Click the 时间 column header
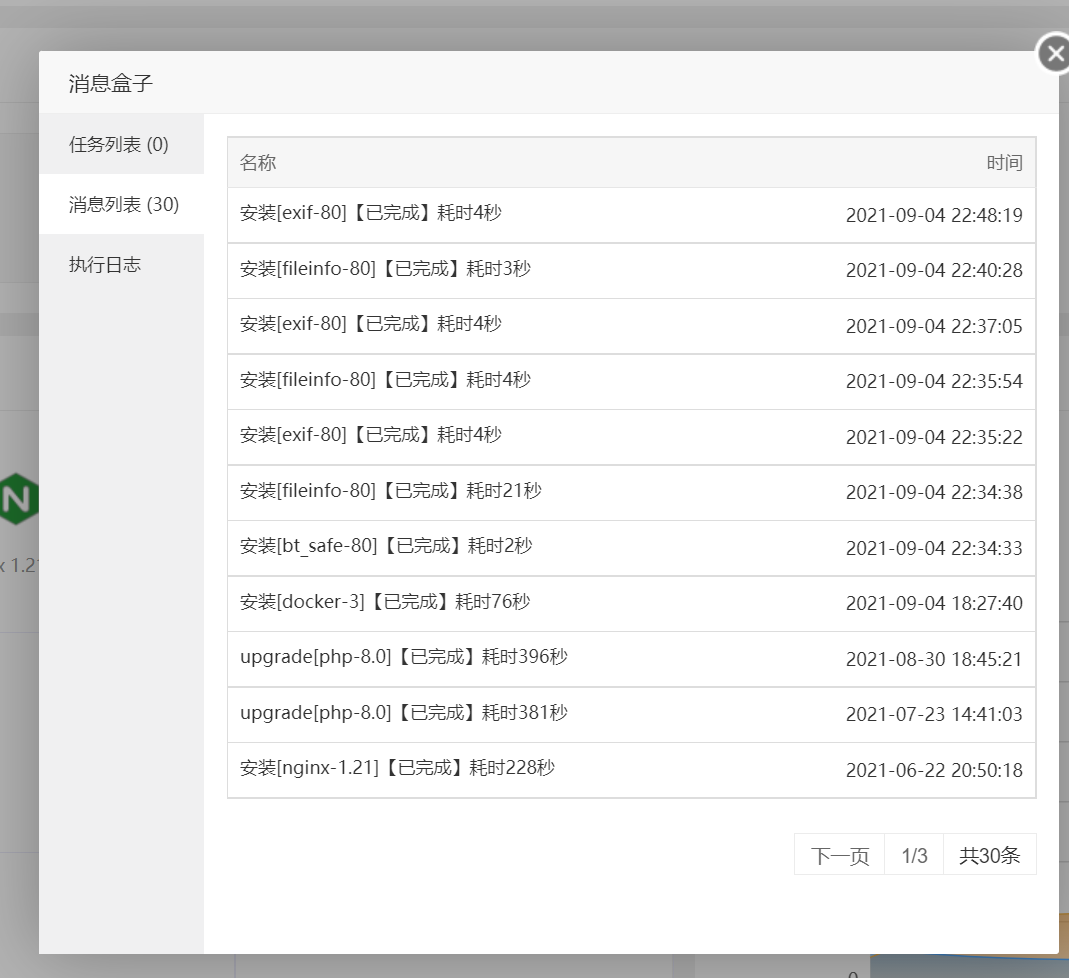Image resolution: width=1069 pixels, height=978 pixels. 1004,162
